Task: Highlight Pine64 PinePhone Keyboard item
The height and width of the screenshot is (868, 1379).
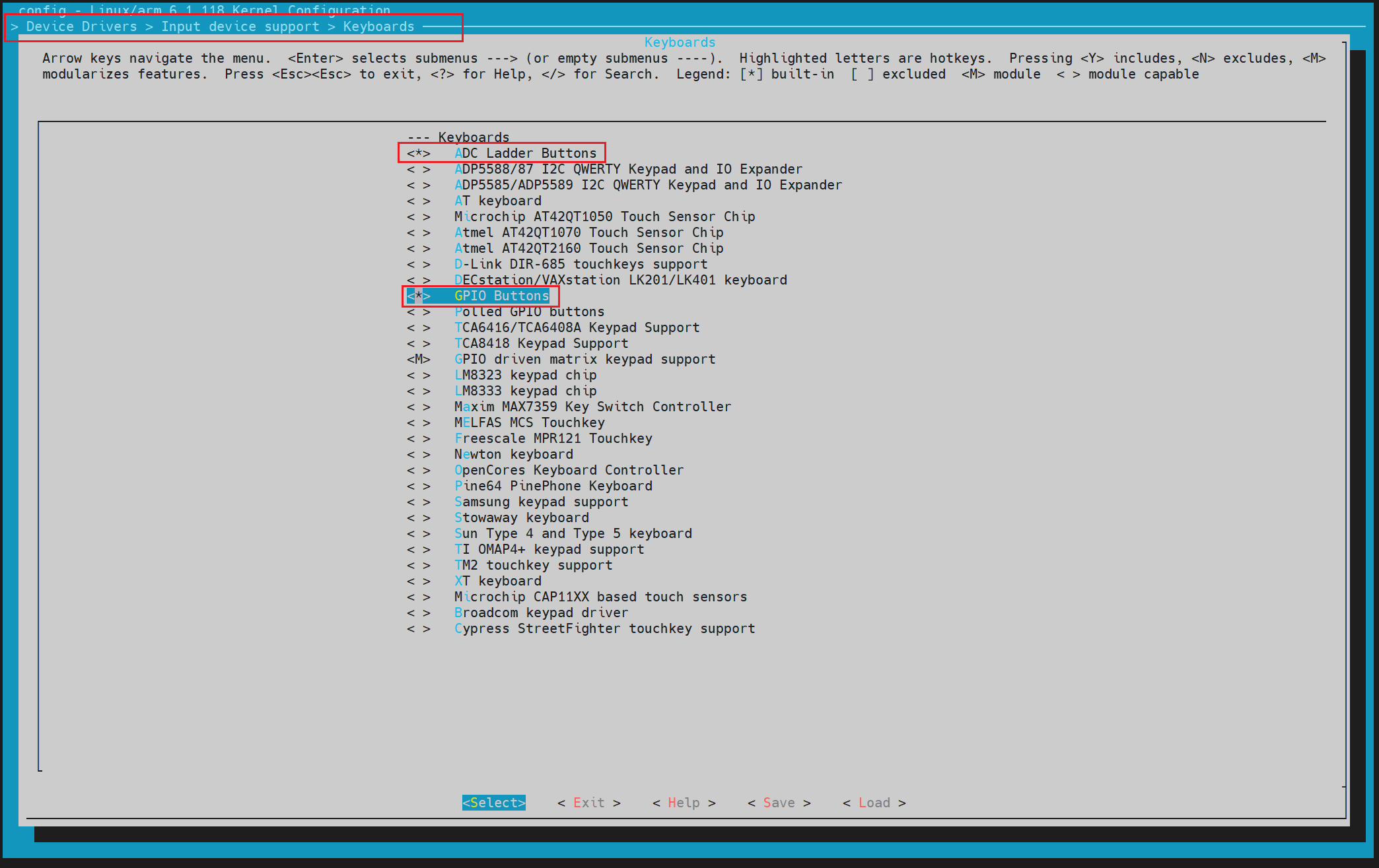Action: tap(553, 486)
